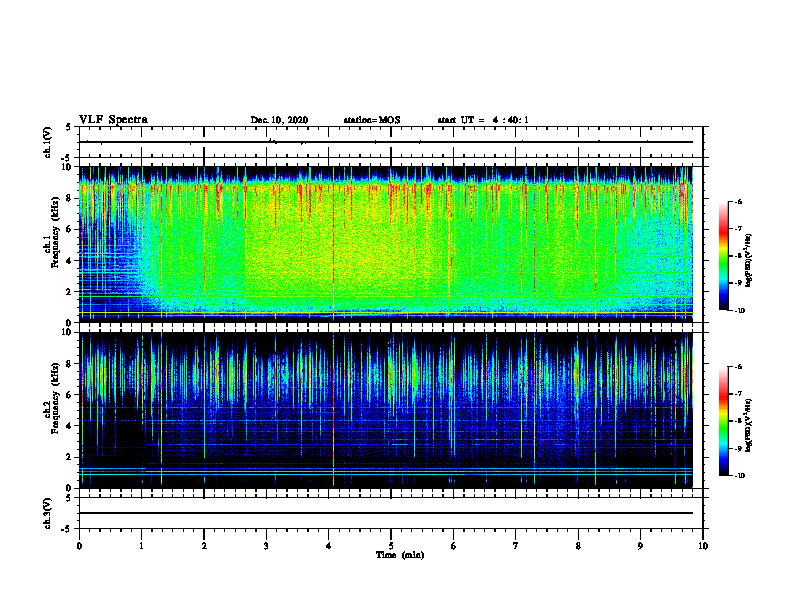Click the 'ch.1(V)' axis label
The width and height of the screenshot is (792, 612).
(47, 142)
